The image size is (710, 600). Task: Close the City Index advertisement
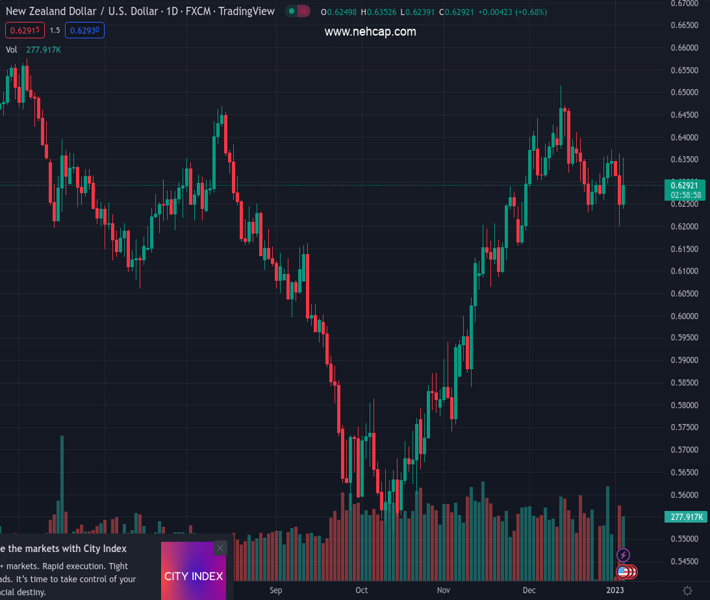click(220, 548)
